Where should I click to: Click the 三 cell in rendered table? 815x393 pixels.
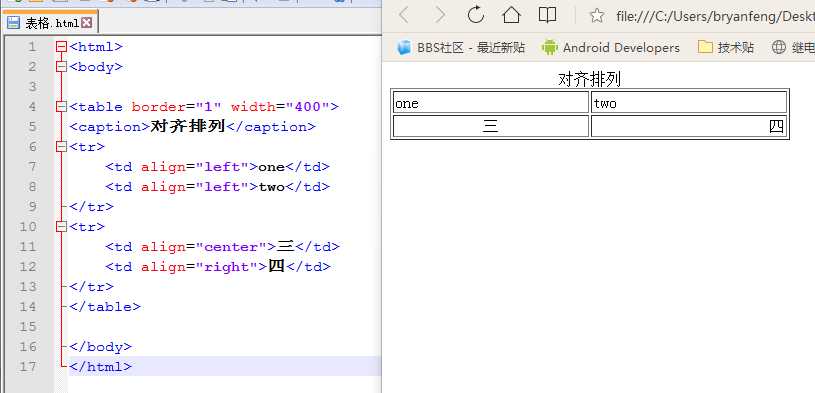click(x=491, y=126)
